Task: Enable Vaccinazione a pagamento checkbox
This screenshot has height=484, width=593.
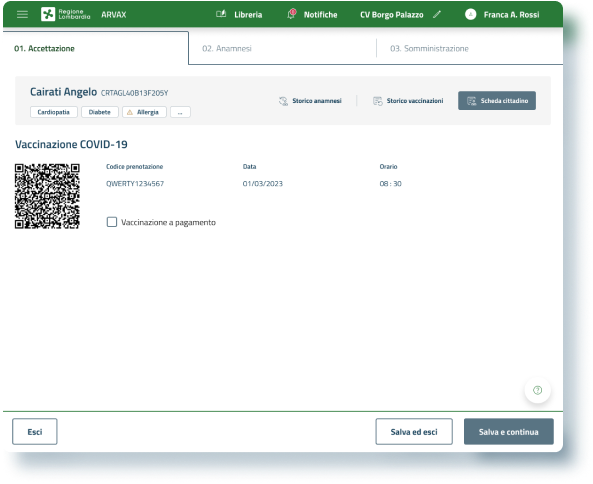Action: [x=112, y=222]
